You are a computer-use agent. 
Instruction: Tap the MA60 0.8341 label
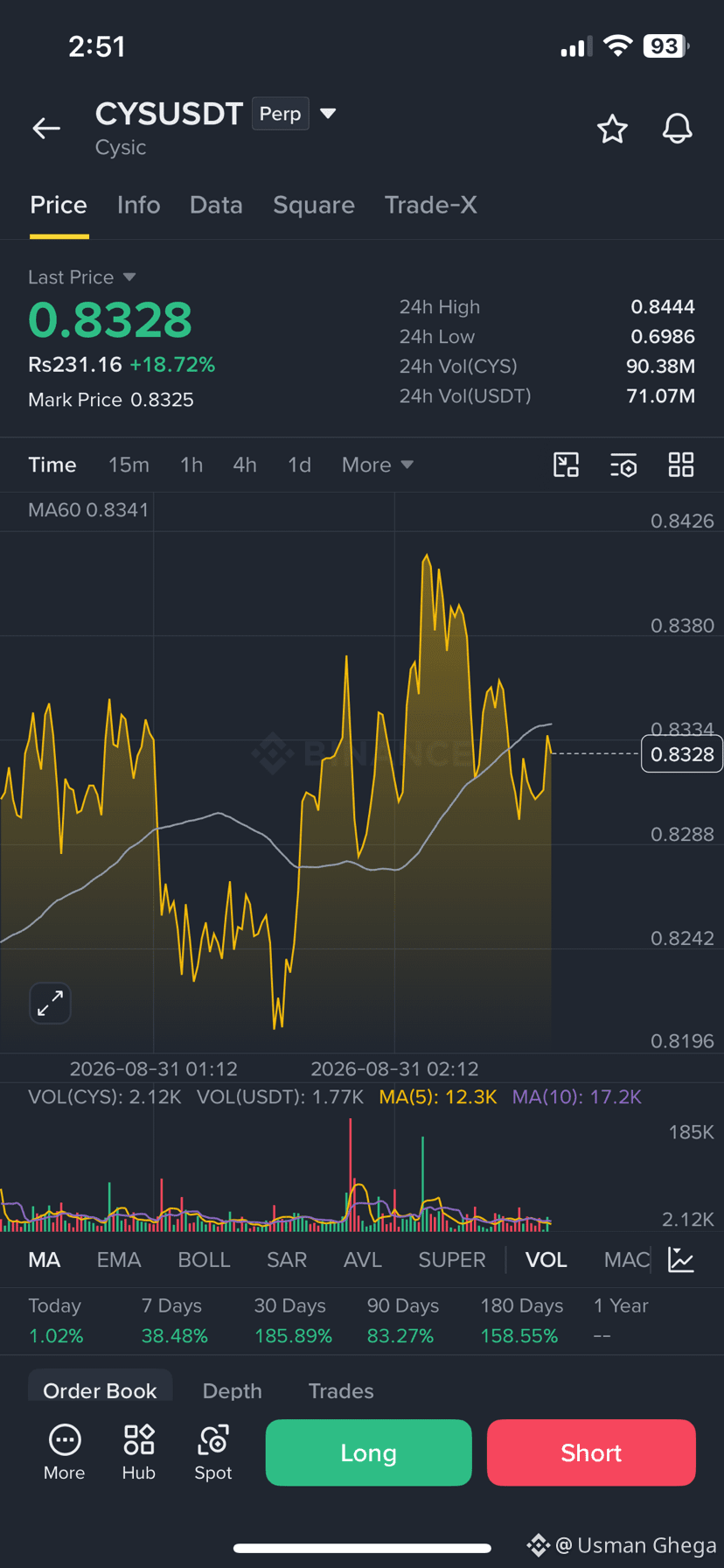[x=88, y=510]
